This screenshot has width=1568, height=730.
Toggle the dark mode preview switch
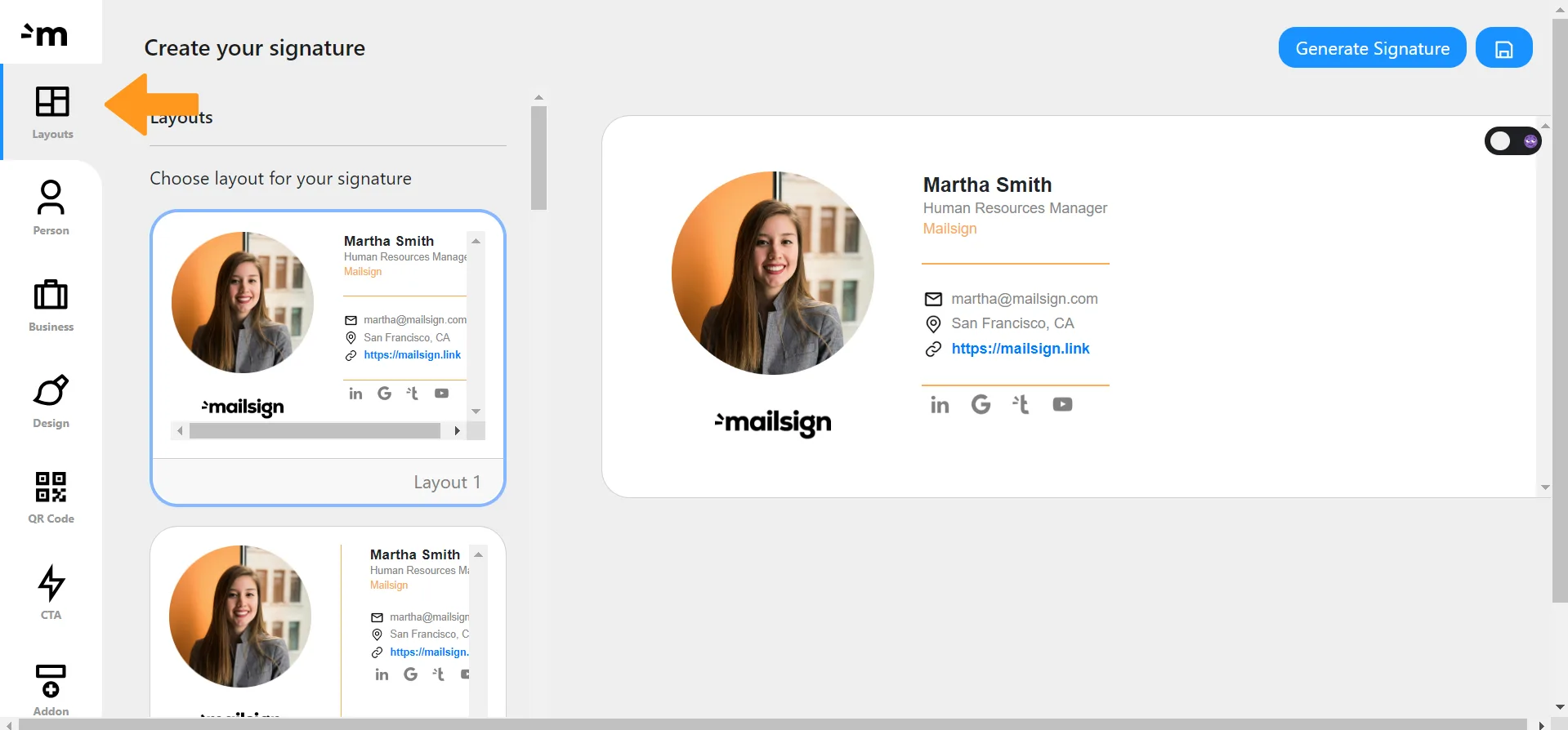coord(1513,141)
